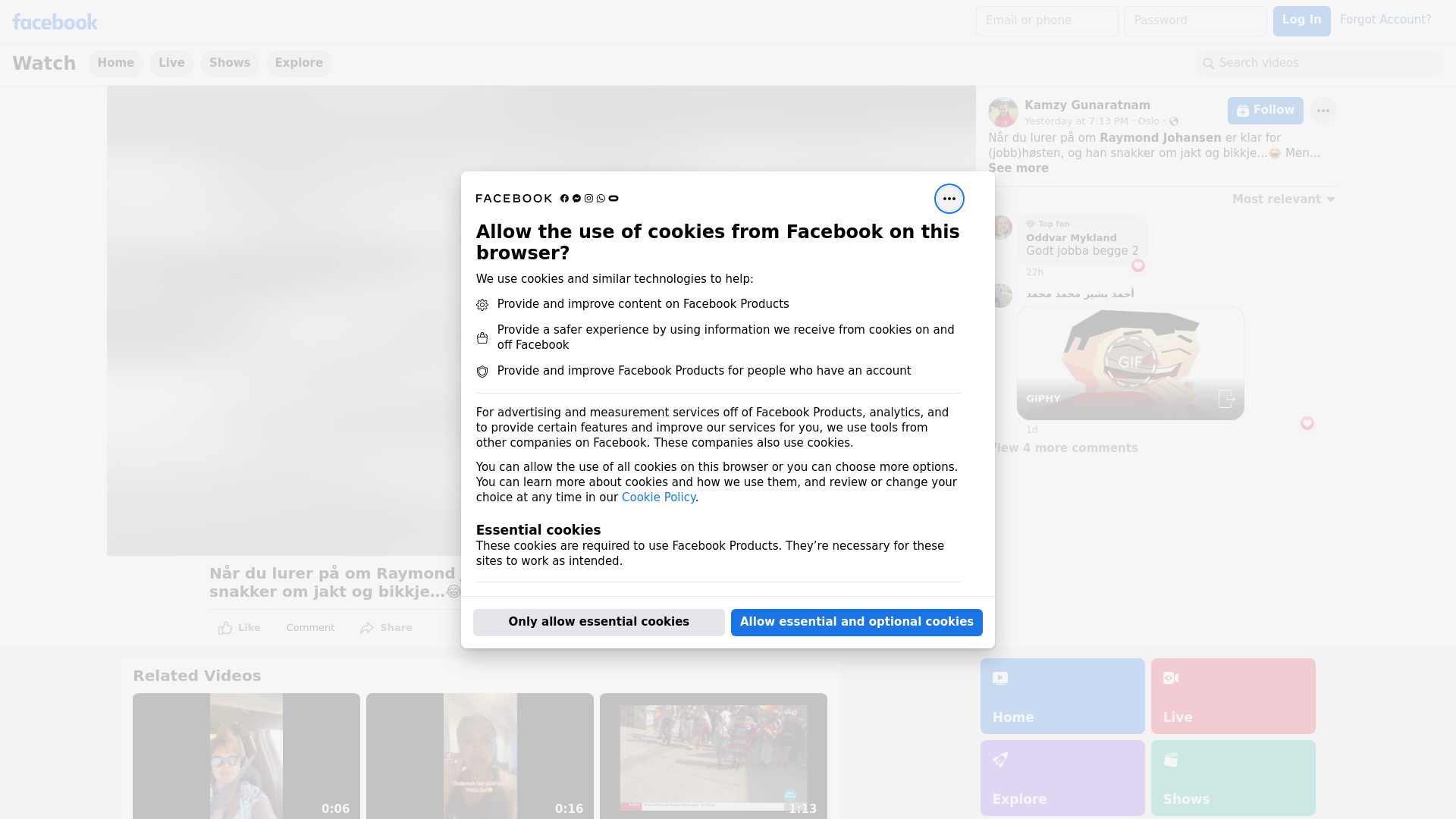Screen dimensions: 1456x819
Task: Open the Cookie Policy link
Action: (x=658, y=497)
